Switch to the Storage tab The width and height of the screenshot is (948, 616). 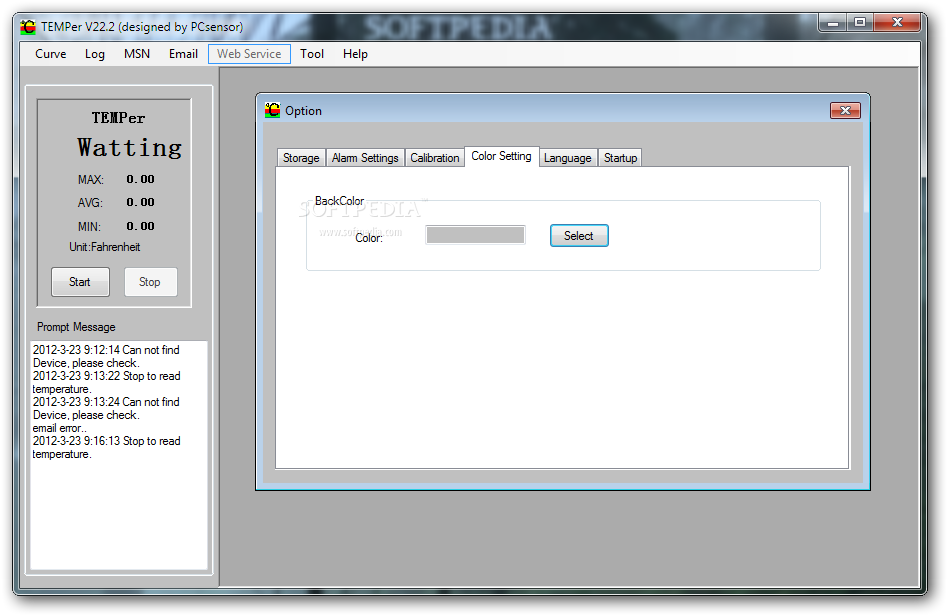pyautogui.click(x=301, y=158)
